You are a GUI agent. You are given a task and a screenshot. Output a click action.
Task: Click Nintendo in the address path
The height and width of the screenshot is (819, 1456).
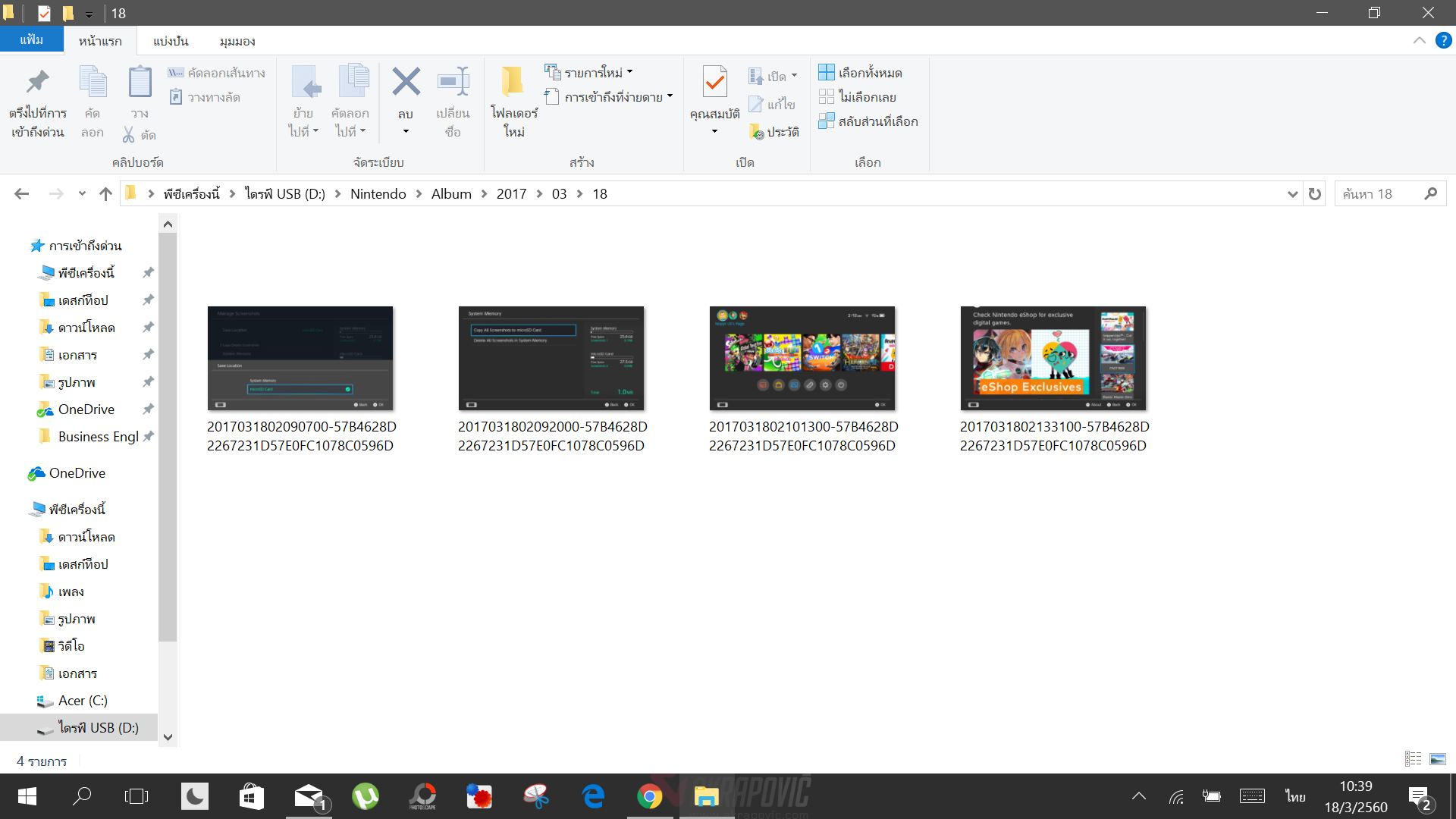coord(378,194)
